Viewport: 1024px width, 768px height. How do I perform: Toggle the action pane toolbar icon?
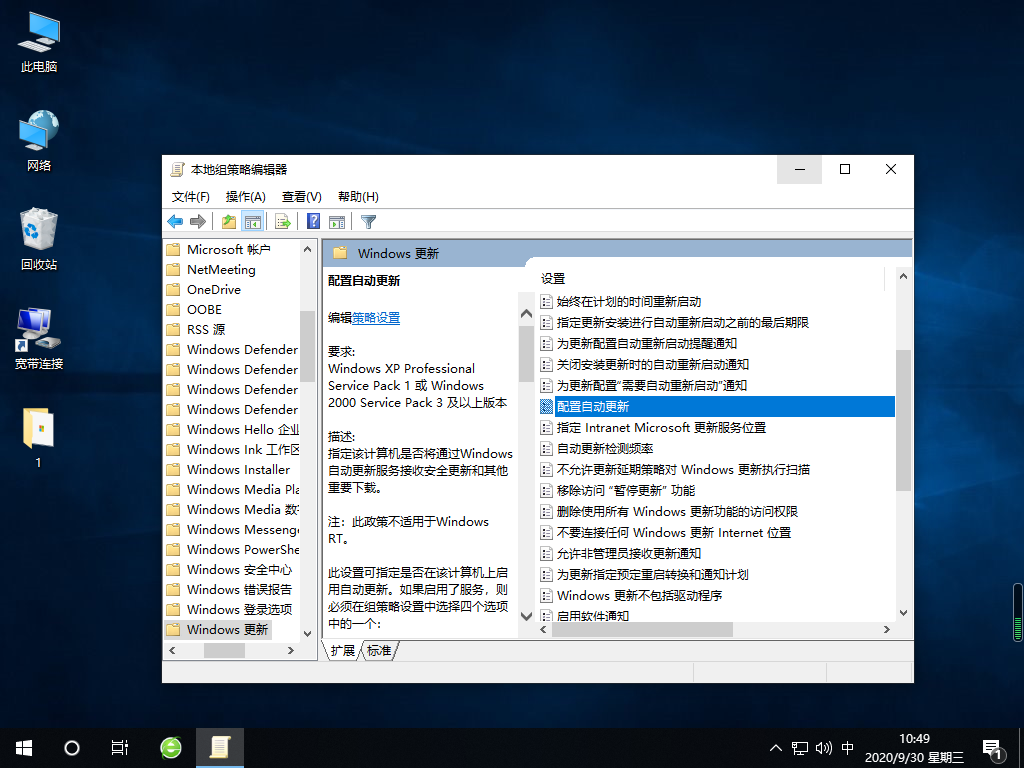[x=335, y=221]
